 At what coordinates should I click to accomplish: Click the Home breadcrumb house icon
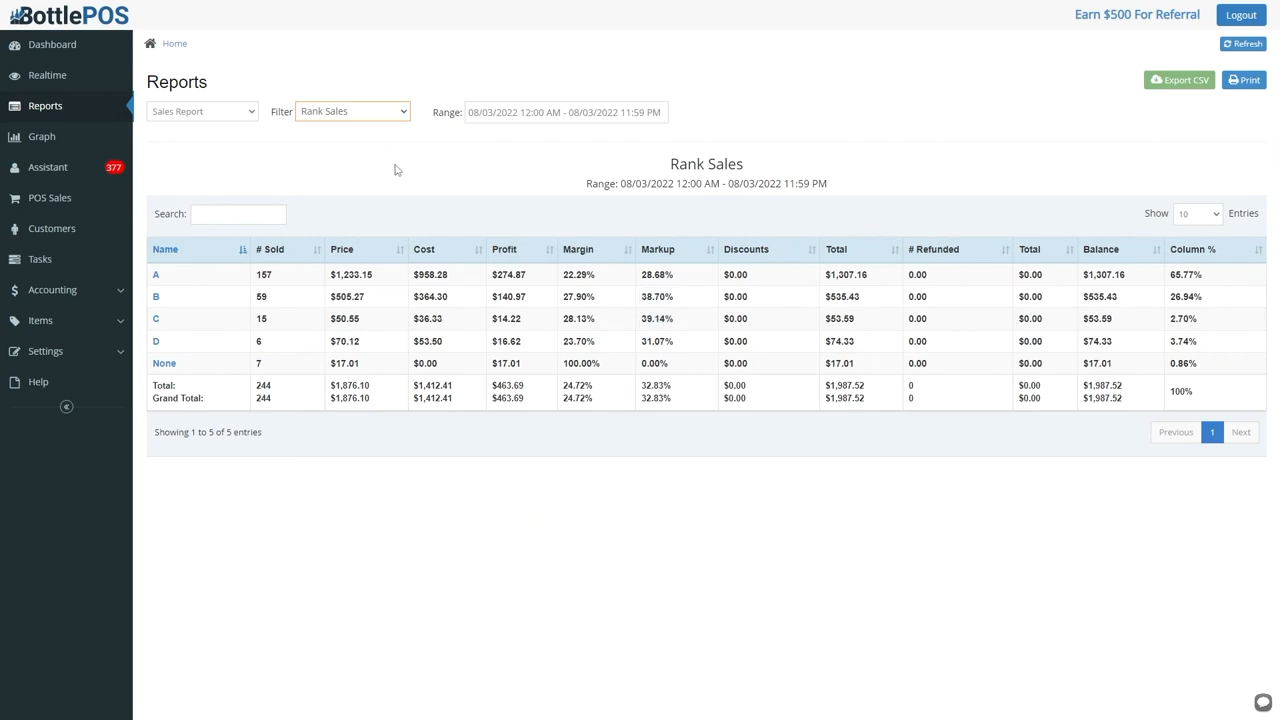pyautogui.click(x=150, y=44)
